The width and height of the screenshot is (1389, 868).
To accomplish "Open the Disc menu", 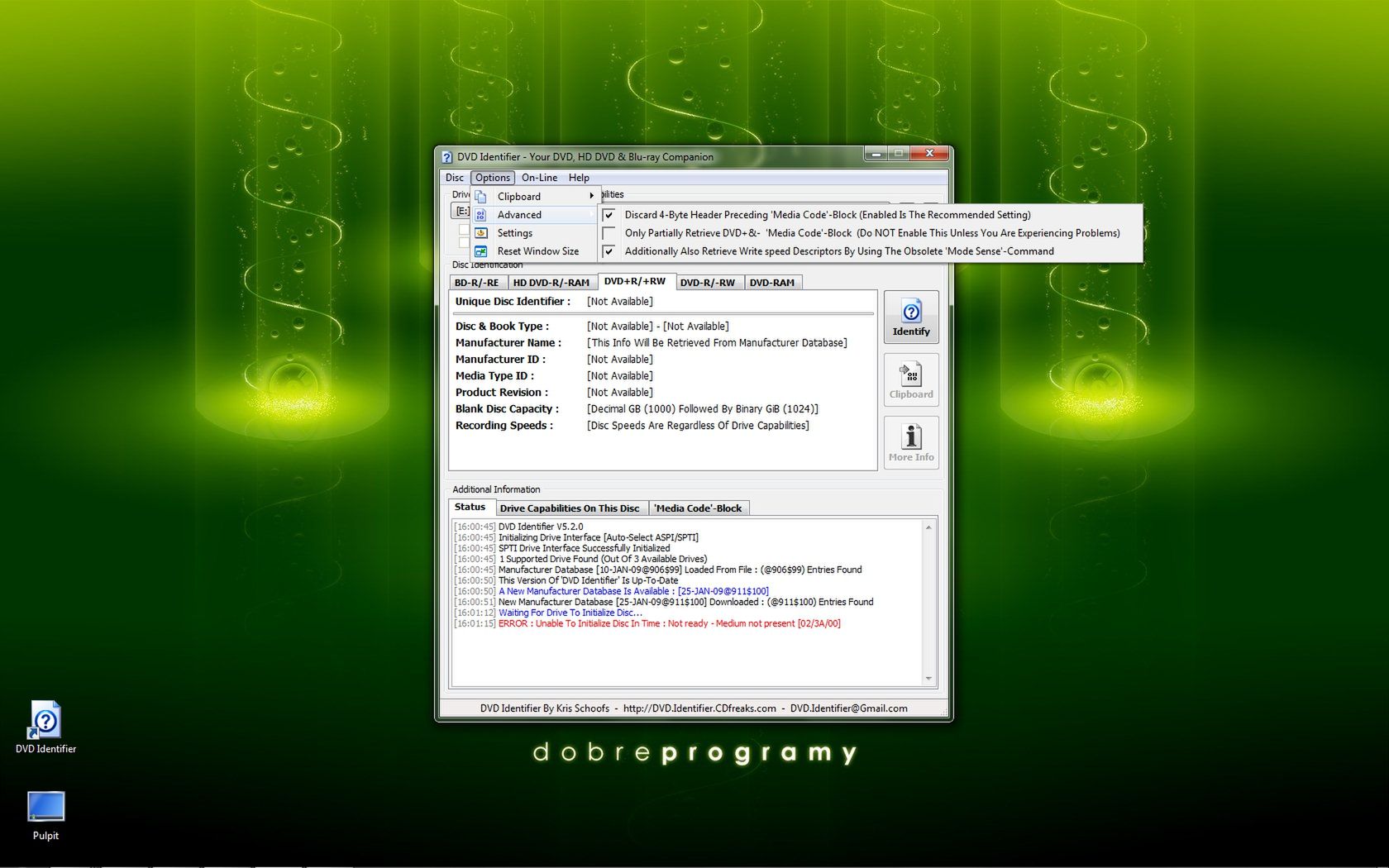I will 455,178.
